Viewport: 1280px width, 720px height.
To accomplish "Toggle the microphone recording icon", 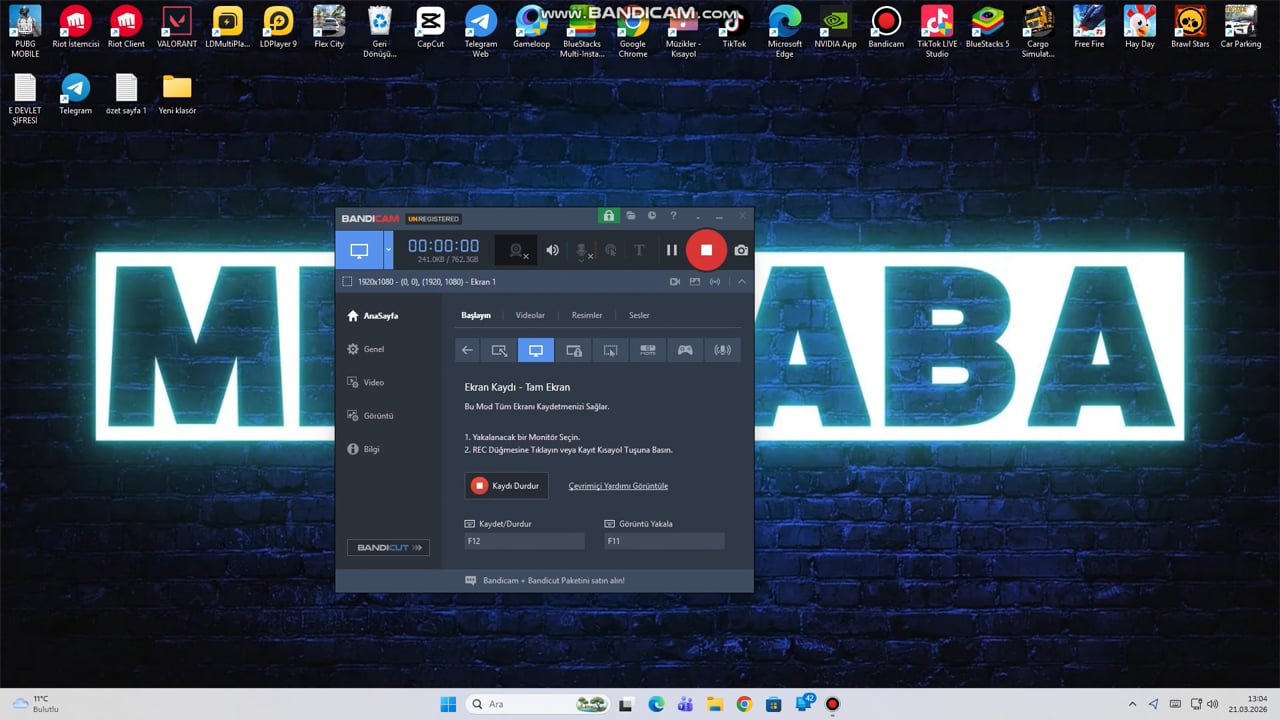I will click(582, 250).
